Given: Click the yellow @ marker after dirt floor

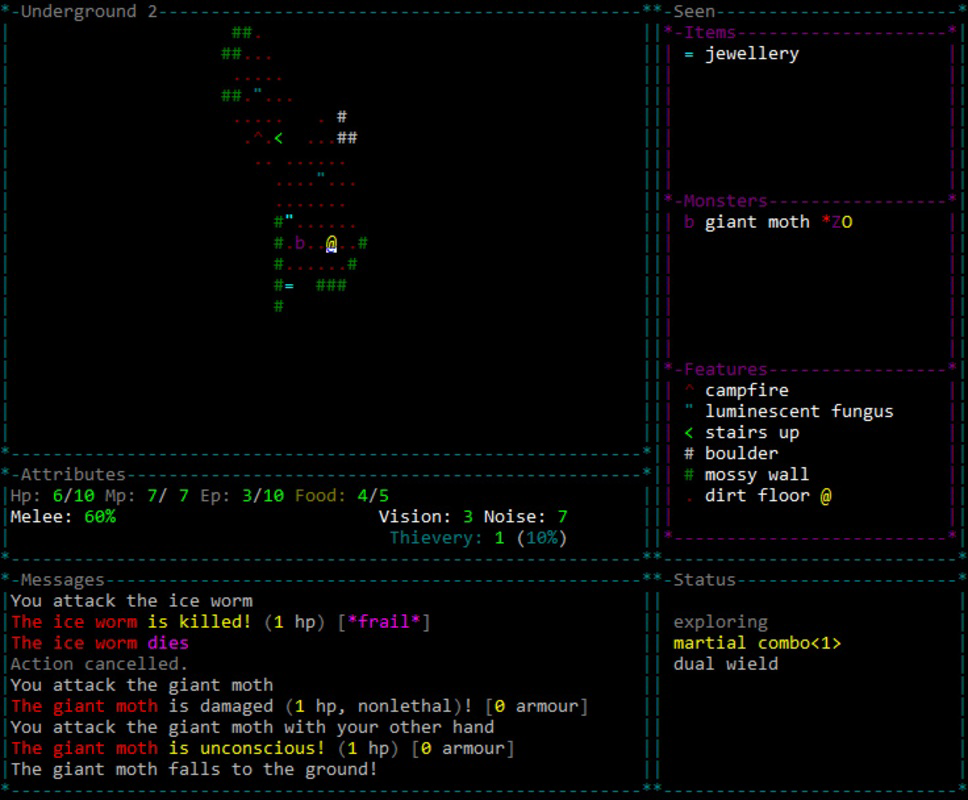Looking at the screenshot, I should click(826, 496).
